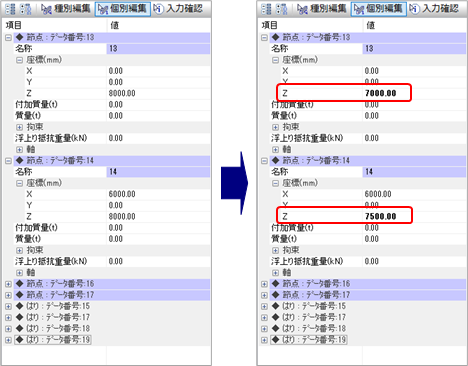
Task: Select 個別編集 in the left panel
Action: pyautogui.click(x=123, y=9)
